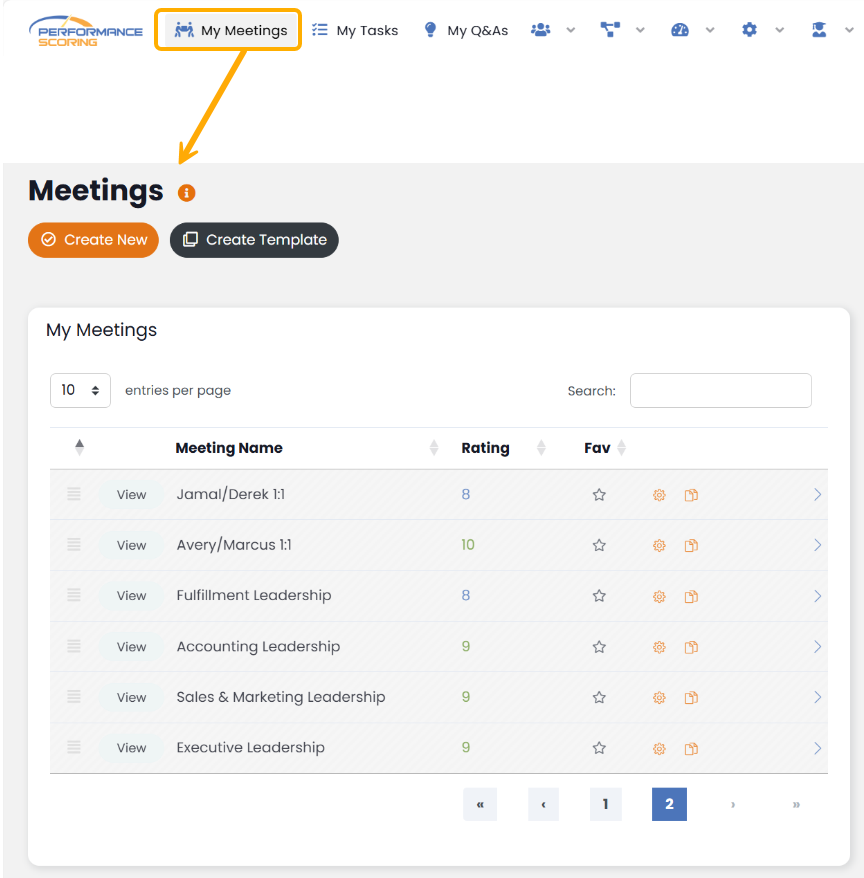Favorite the Jamal/Derek 1:1 meeting star

[599, 495]
